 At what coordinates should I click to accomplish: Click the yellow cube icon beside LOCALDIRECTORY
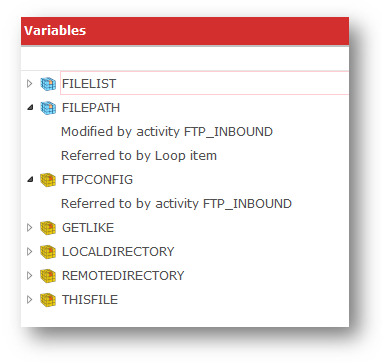(x=48, y=252)
